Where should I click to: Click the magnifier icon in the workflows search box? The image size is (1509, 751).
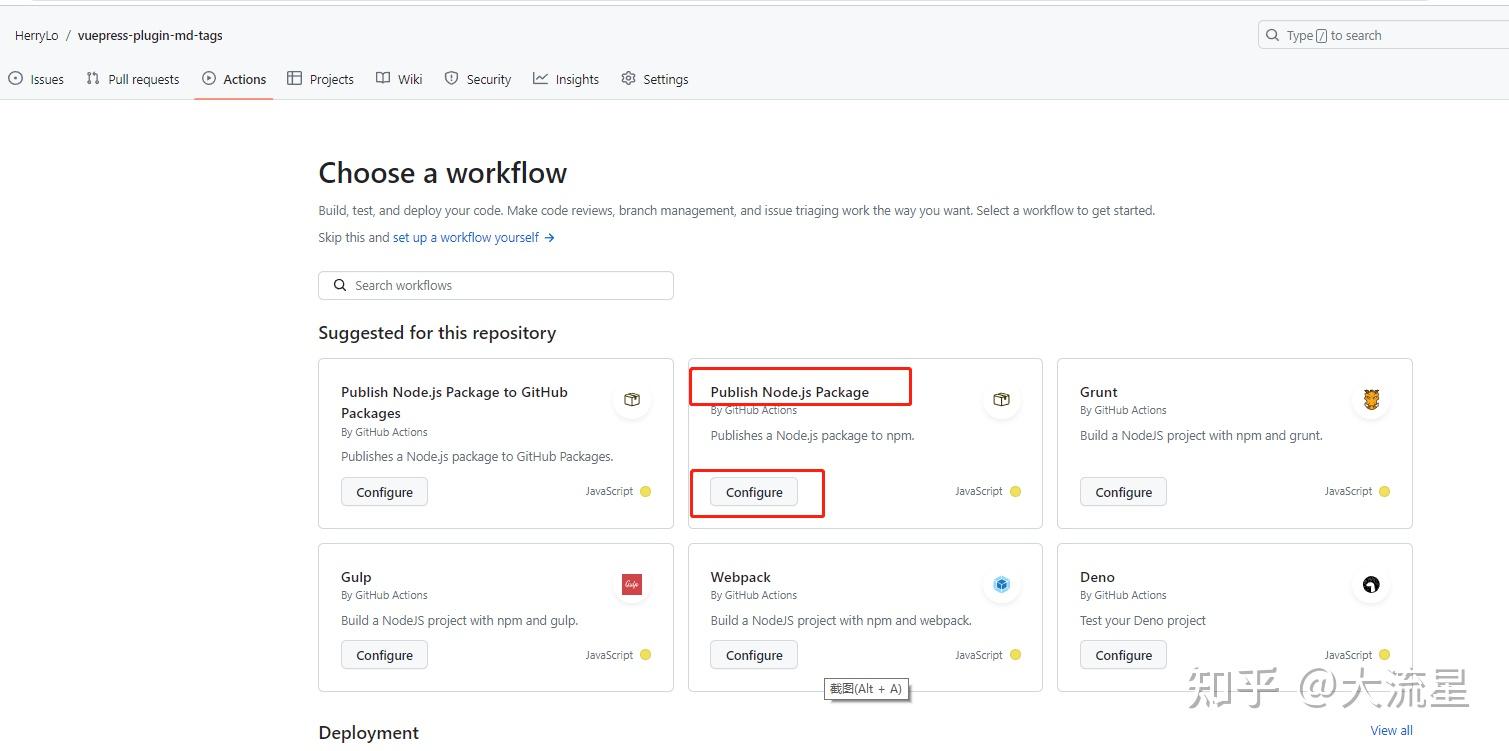340,285
